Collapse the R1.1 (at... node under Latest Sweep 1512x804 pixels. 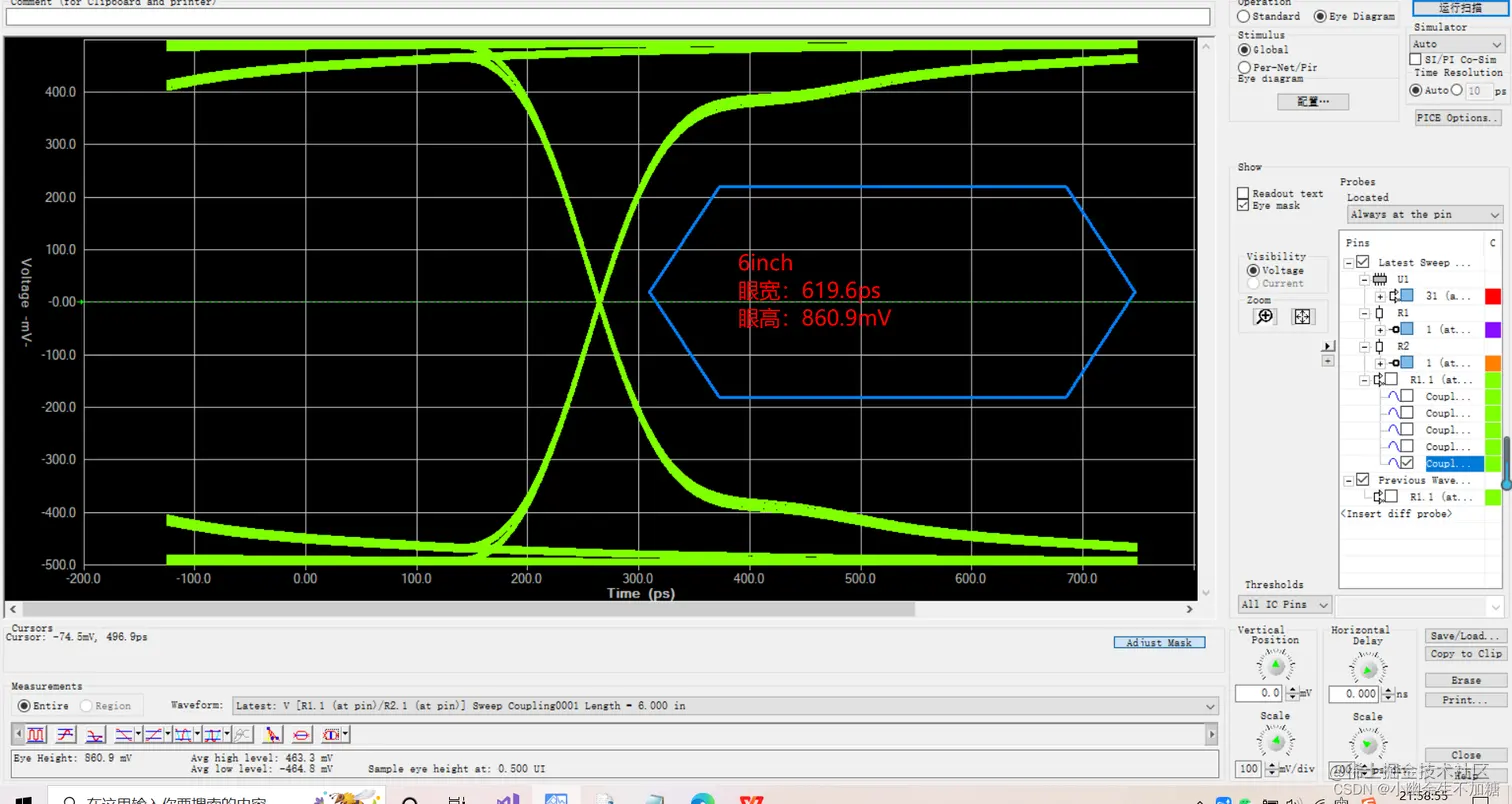click(x=1366, y=380)
